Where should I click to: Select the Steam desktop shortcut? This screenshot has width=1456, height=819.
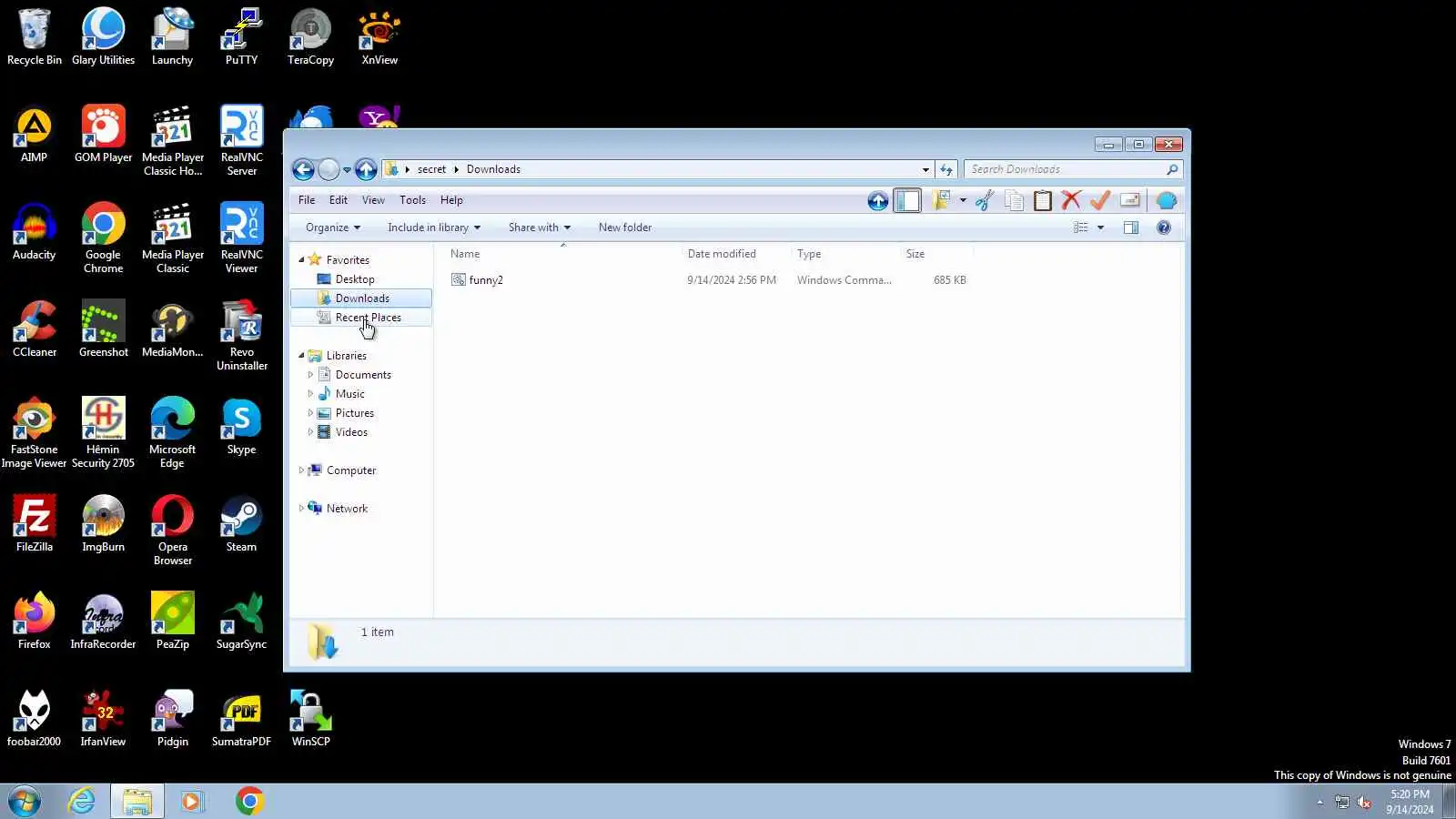click(x=241, y=525)
